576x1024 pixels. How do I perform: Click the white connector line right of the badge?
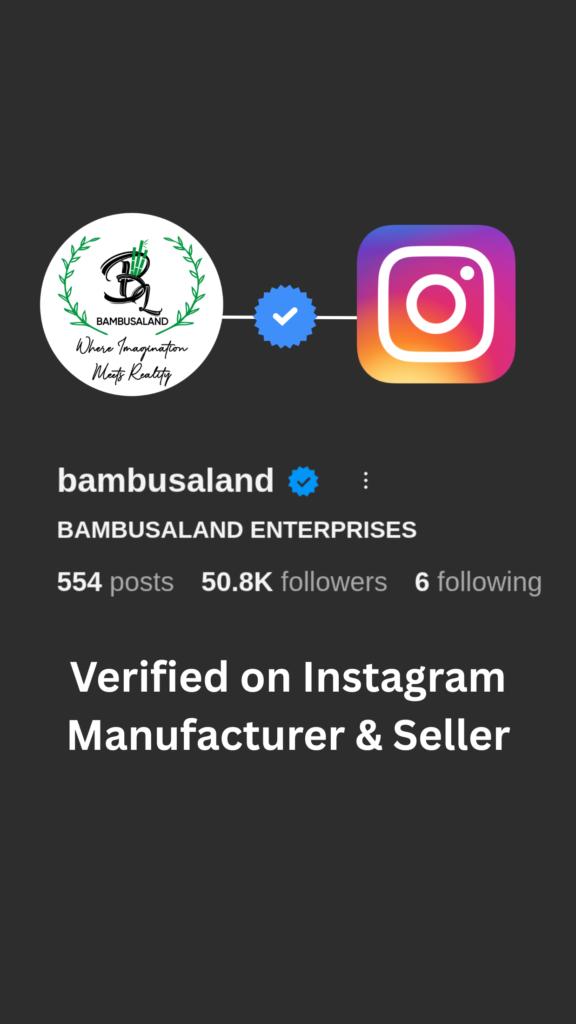[x=336, y=317]
